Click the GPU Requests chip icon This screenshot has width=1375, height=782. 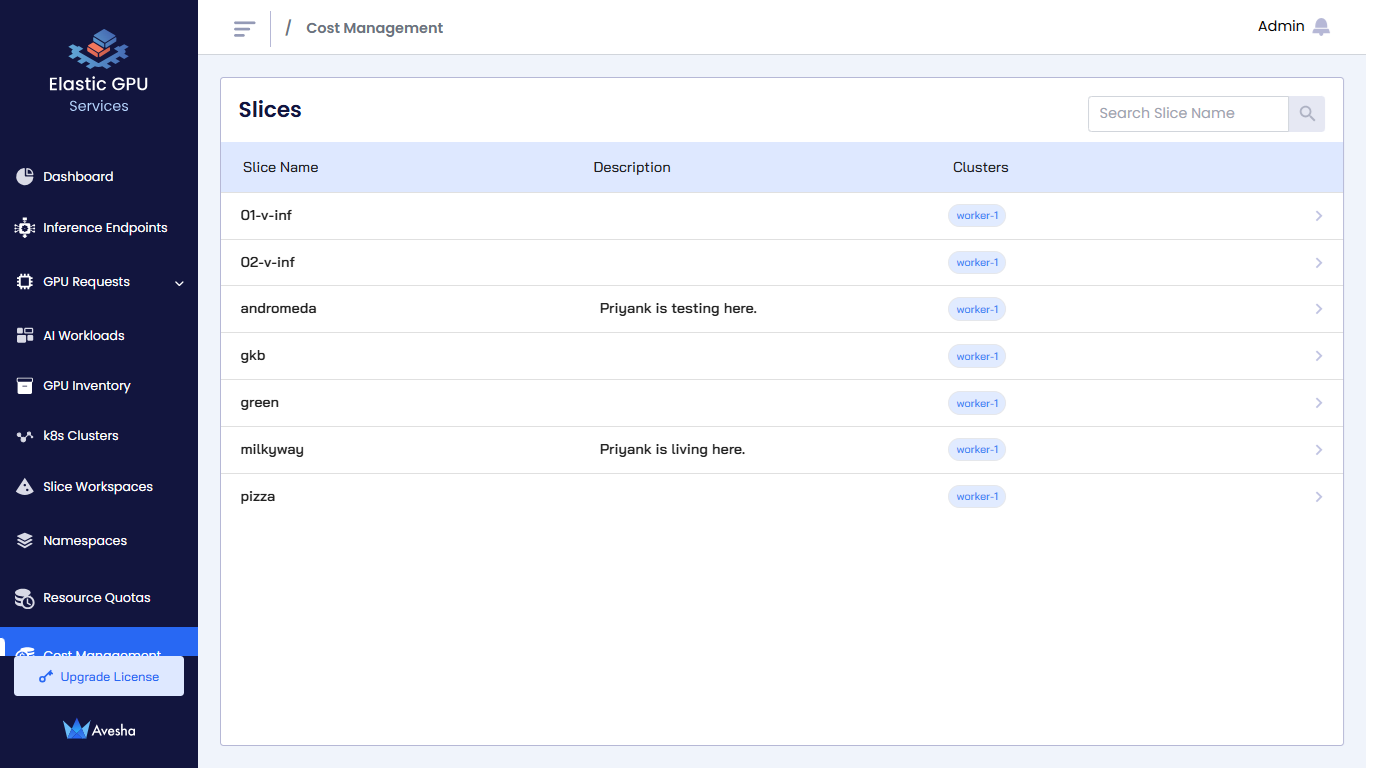point(25,282)
